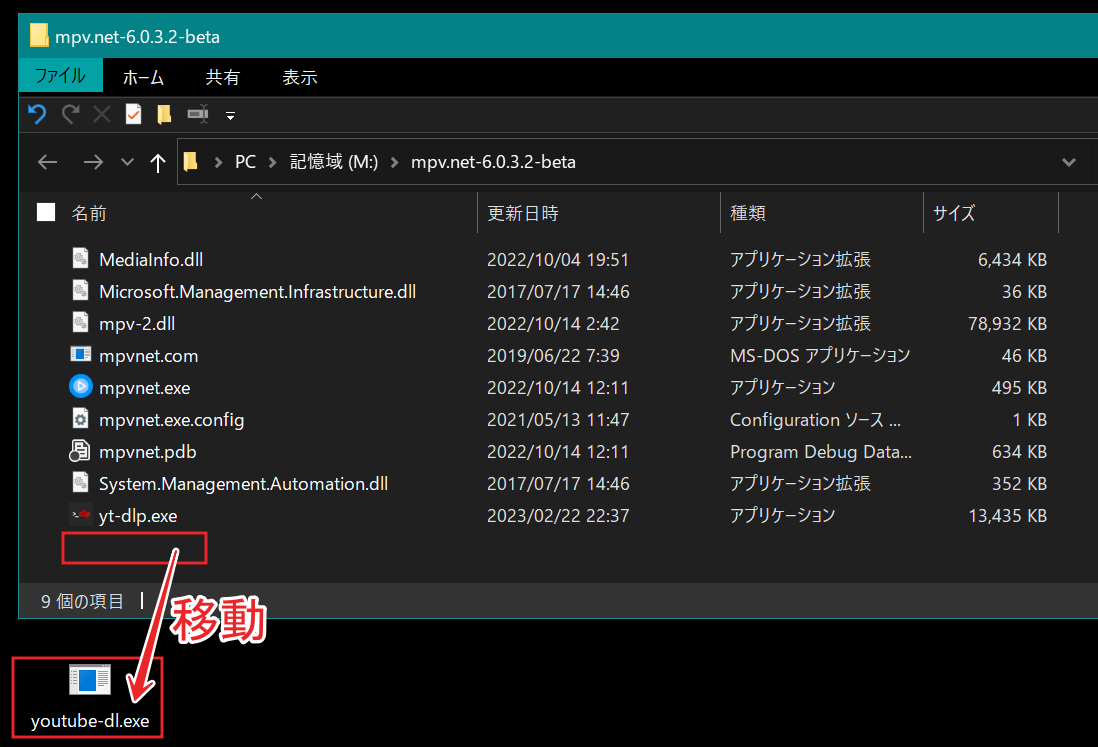Click the Up navigation arrow button
Image resolution: width=1098 pixels, height=747 pixels.
(x=157, y=162)
